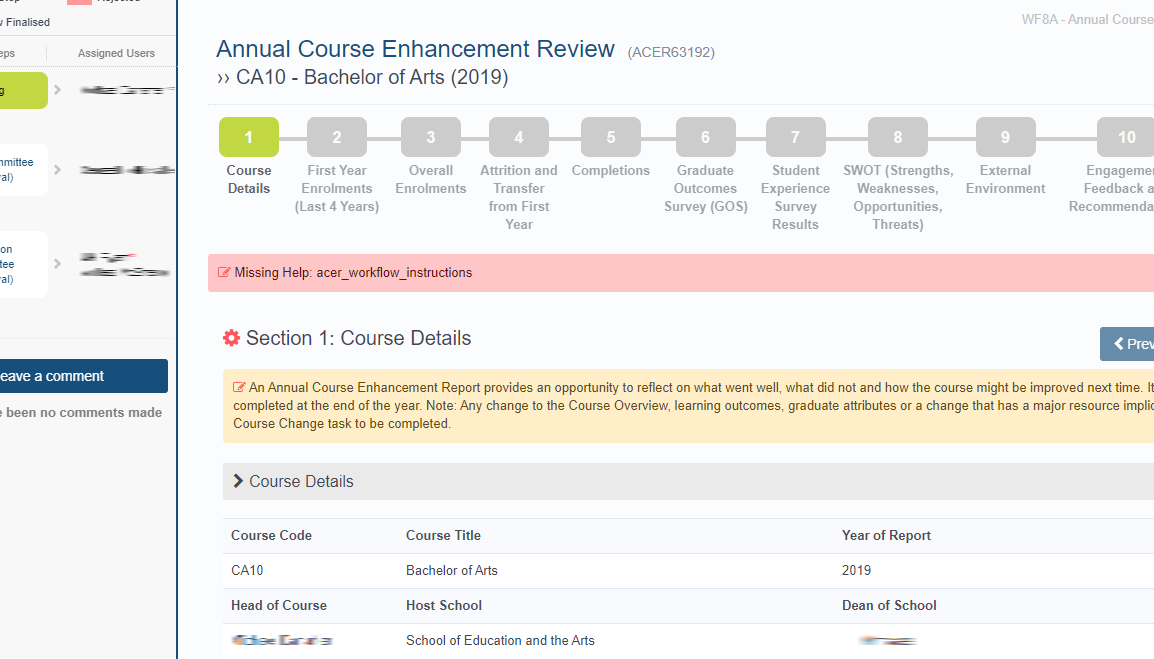Go to step 10 Engagement Feedback
Screen dimensions: 1154x659
[x=1126, y=138]
